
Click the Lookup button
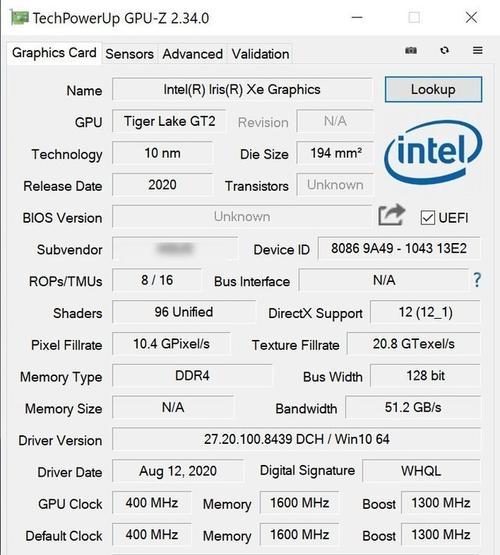click(x=433, y=90)
